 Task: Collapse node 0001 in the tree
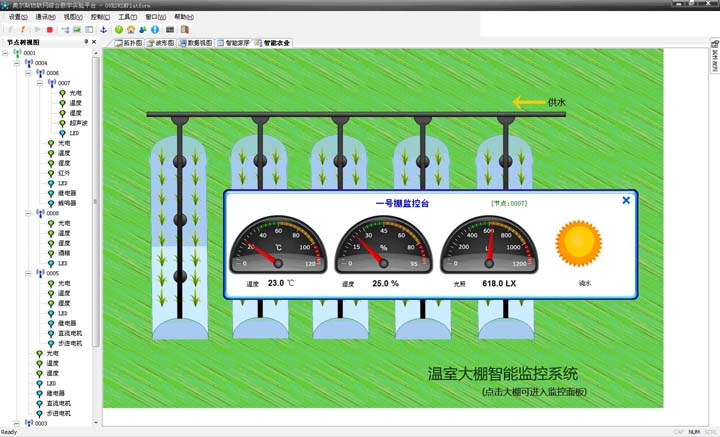(x=7, y=53)
